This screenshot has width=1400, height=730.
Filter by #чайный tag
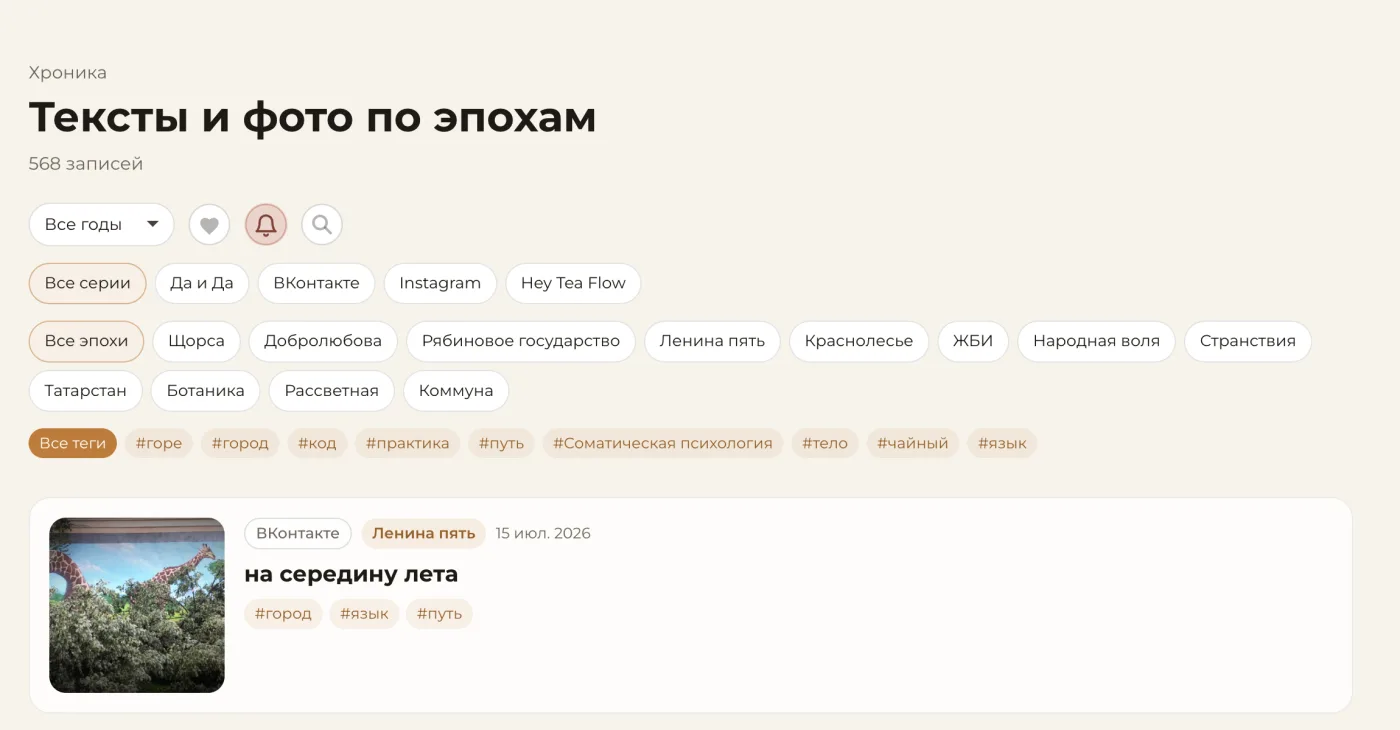coord(913,443)
